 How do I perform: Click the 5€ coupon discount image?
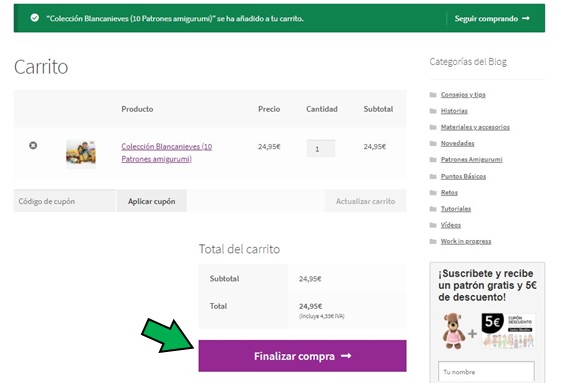pyautogui.click(x=508, y=331)
